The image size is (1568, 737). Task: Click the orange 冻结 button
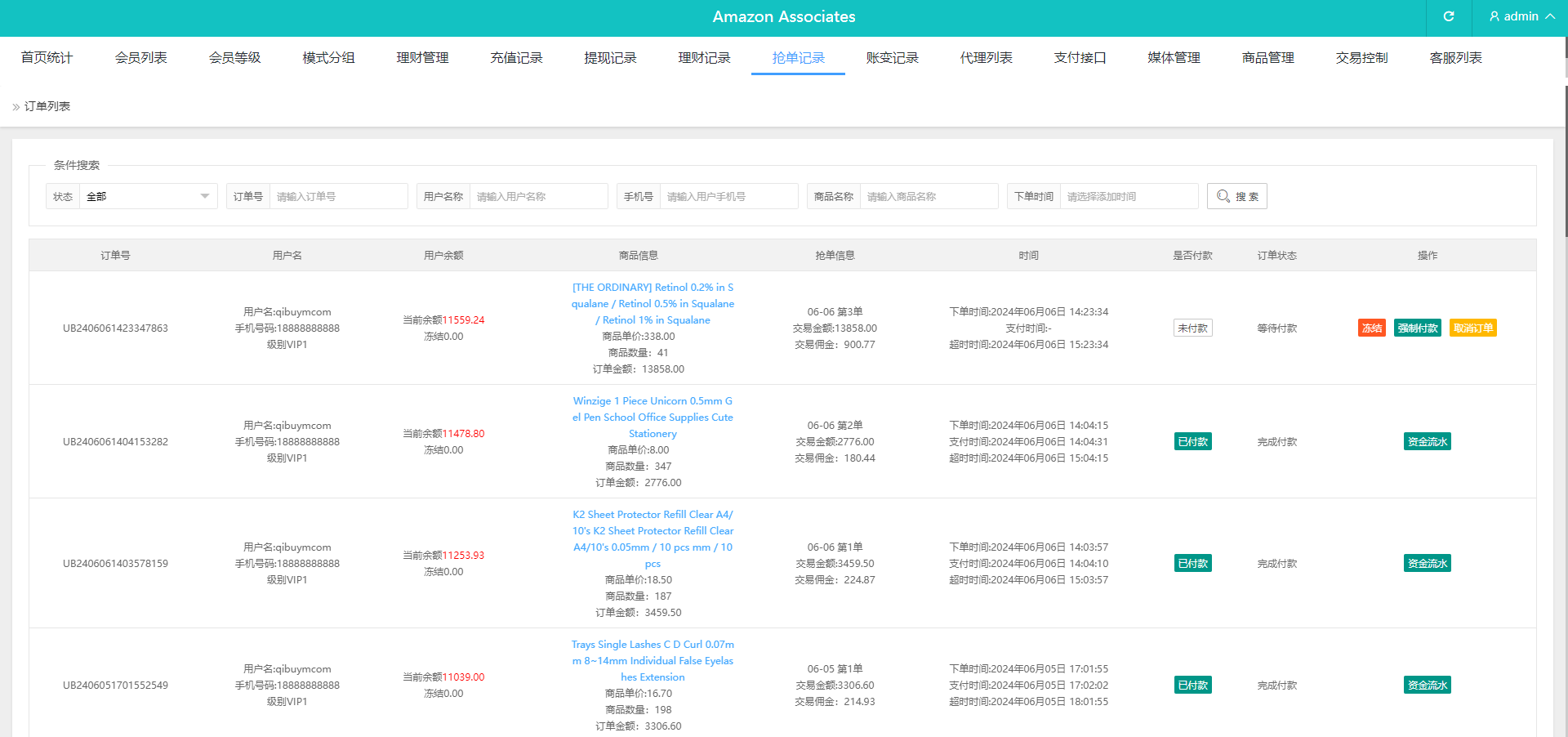point(1371,328)
